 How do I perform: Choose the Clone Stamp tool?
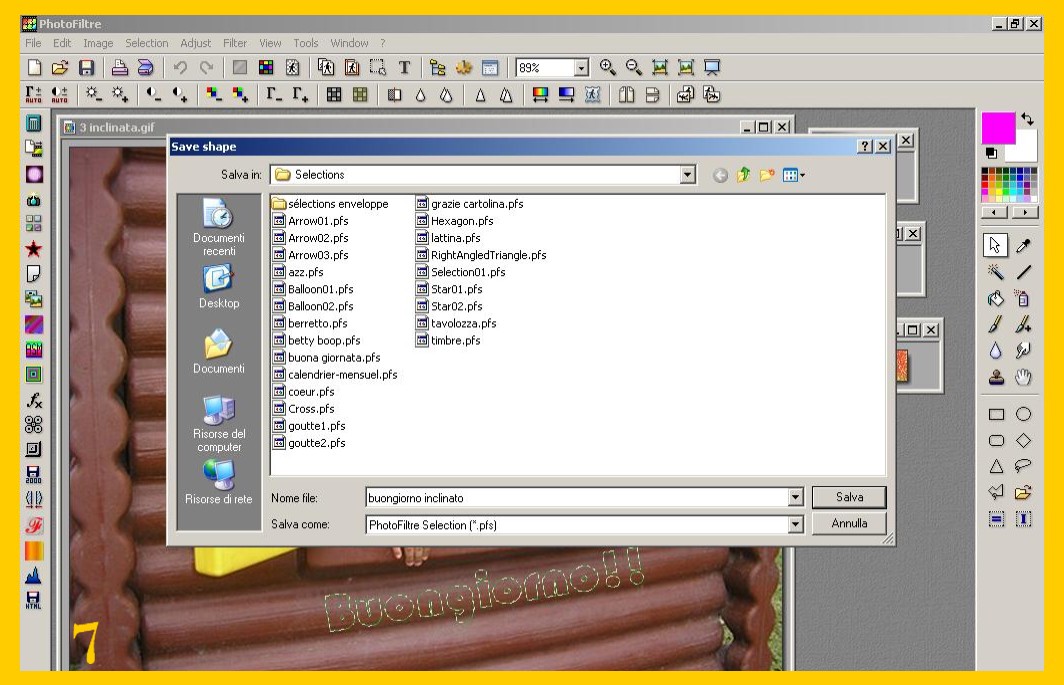(x=996, y=377)
